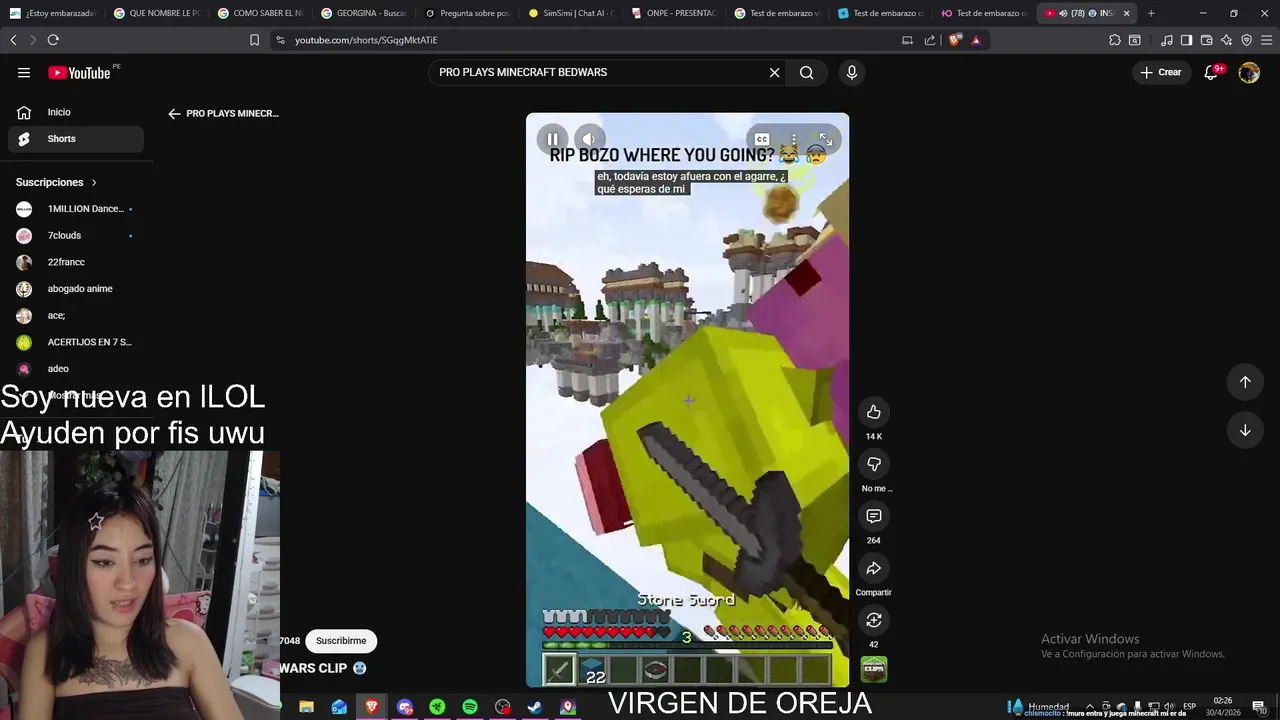1280x720 pixels.
Task: Open Spotify from the taskbar
Action: pyautogui.click(x=470, y=707)
